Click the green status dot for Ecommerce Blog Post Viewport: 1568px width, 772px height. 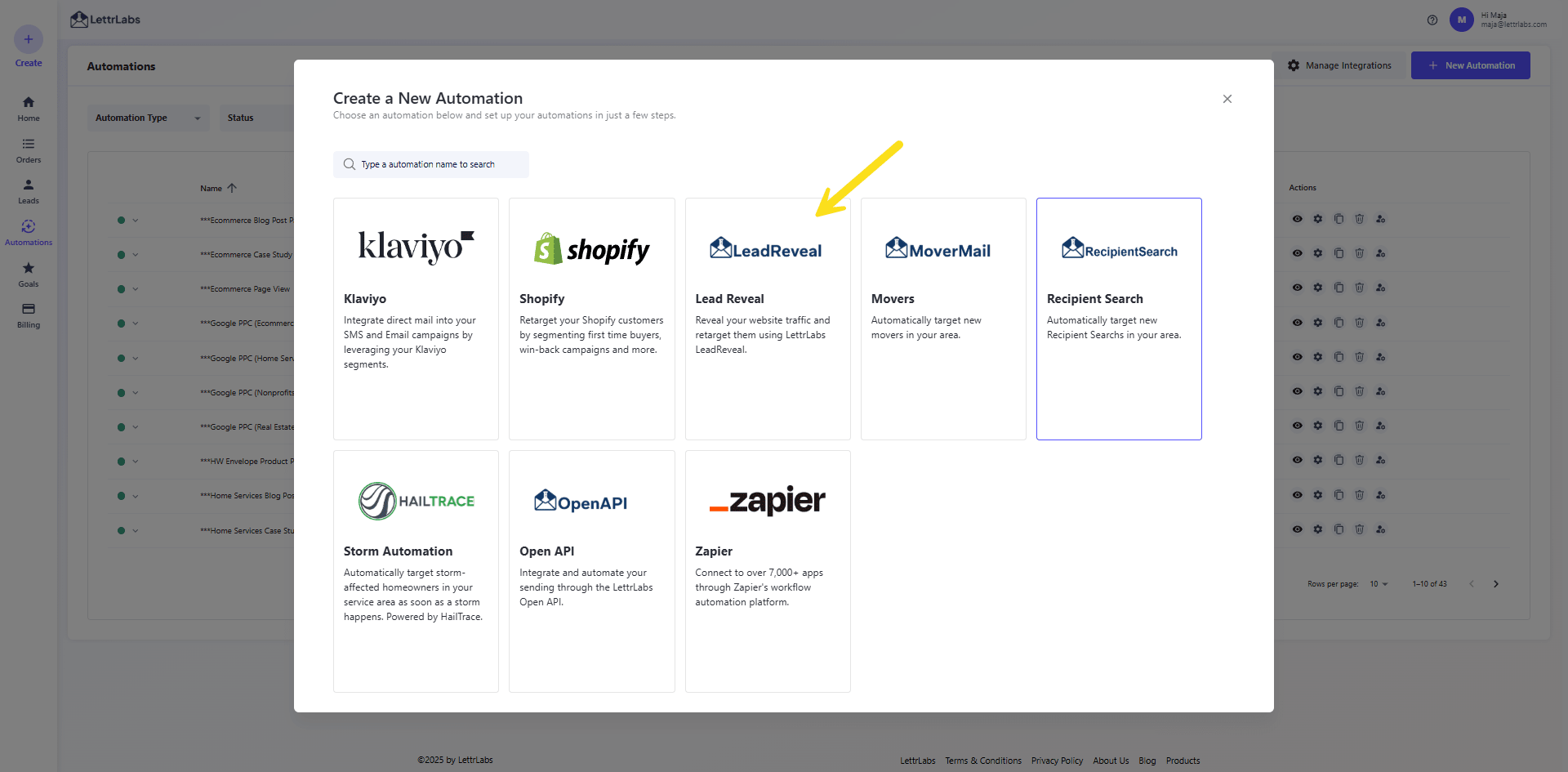121,220
